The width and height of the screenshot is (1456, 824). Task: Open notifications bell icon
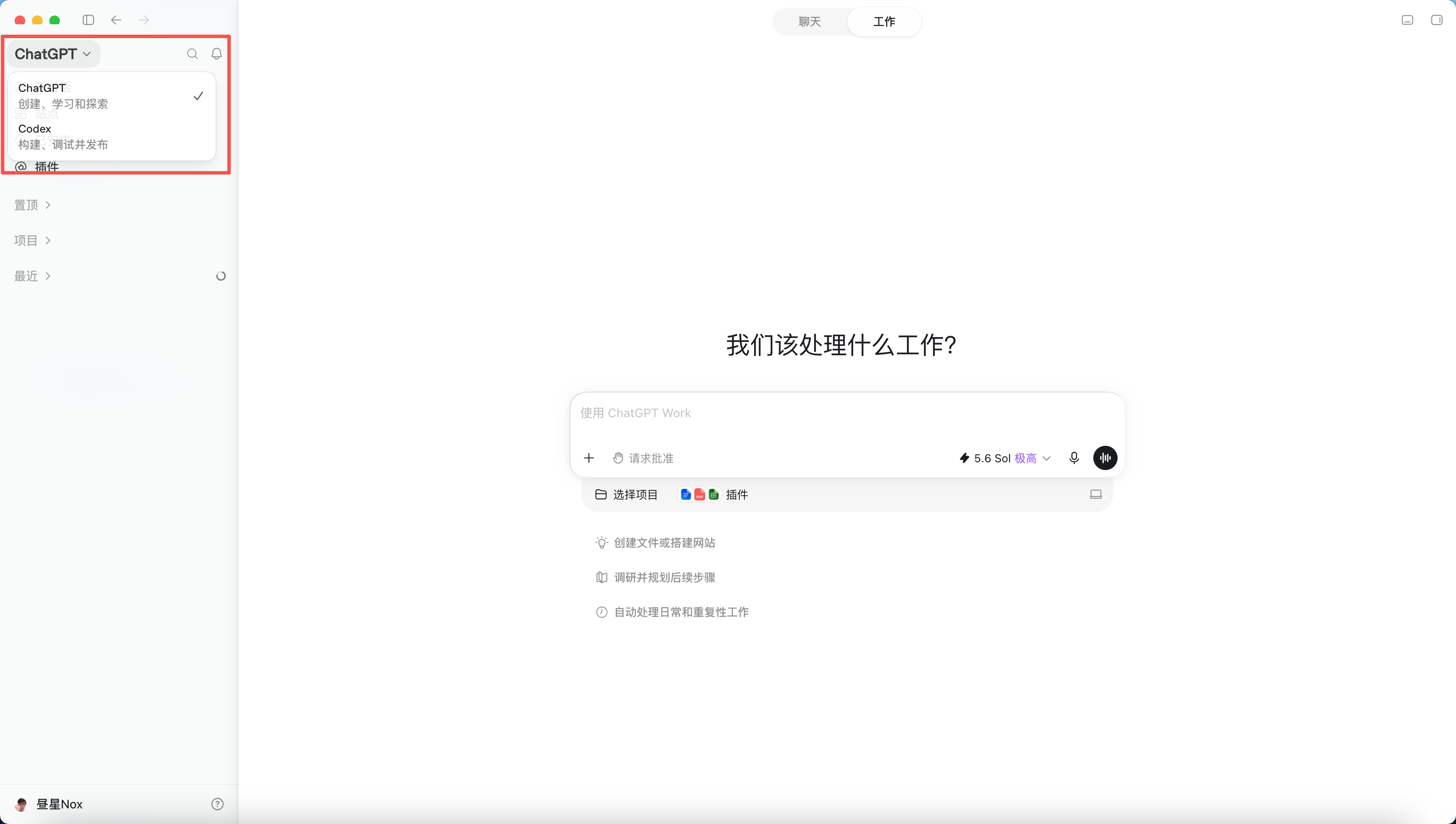coord(216,54)
